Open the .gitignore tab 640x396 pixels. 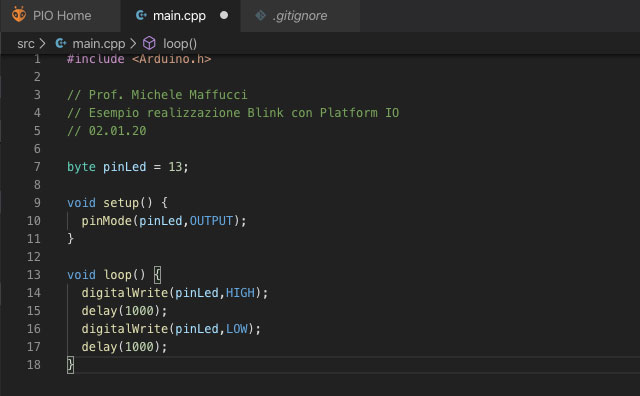pyautogui.click(x=300, y=16)
